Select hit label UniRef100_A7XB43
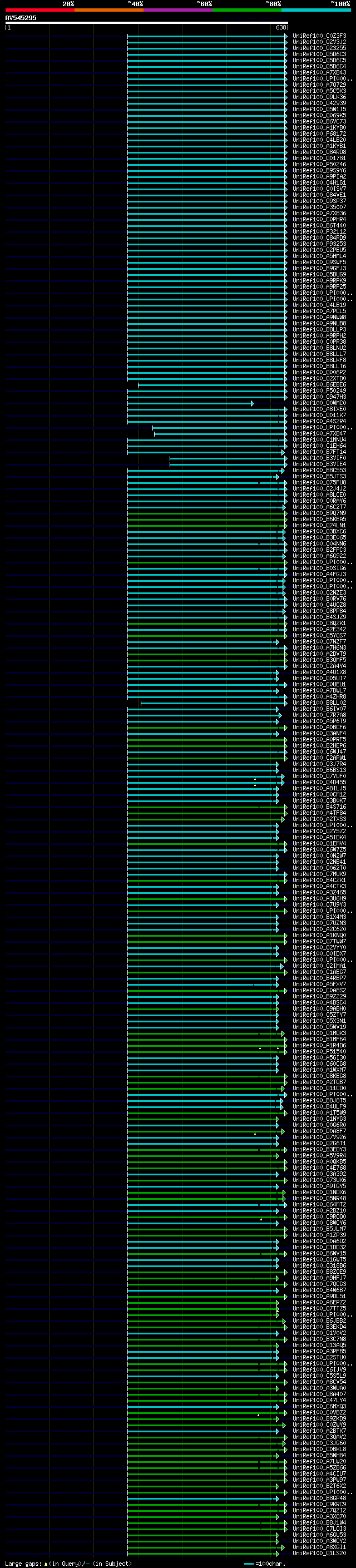 pos(319,72)
